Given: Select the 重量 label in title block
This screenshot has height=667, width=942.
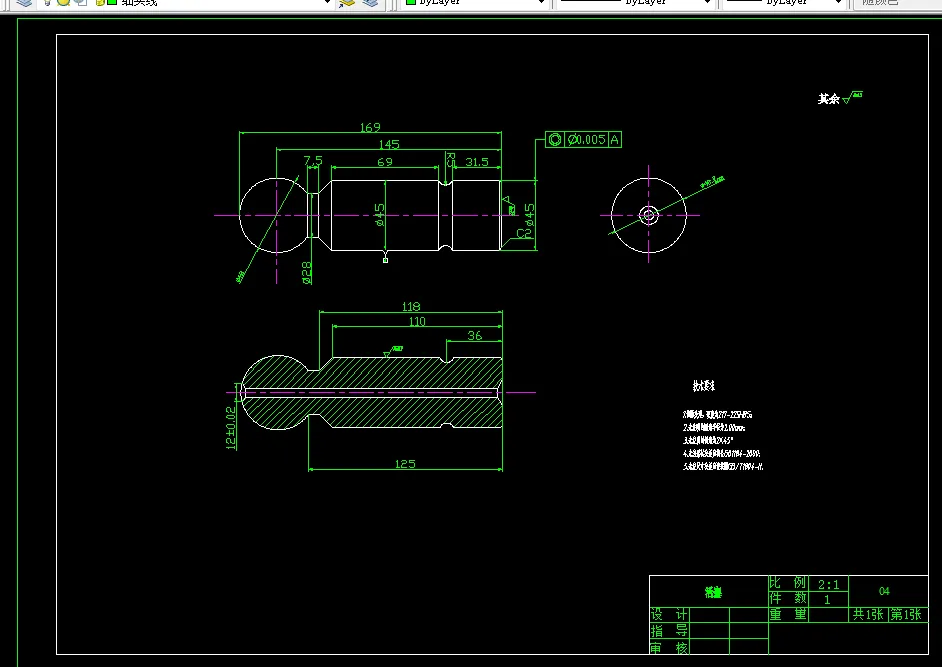Looking at the screenshot, I should click(788, 614).
